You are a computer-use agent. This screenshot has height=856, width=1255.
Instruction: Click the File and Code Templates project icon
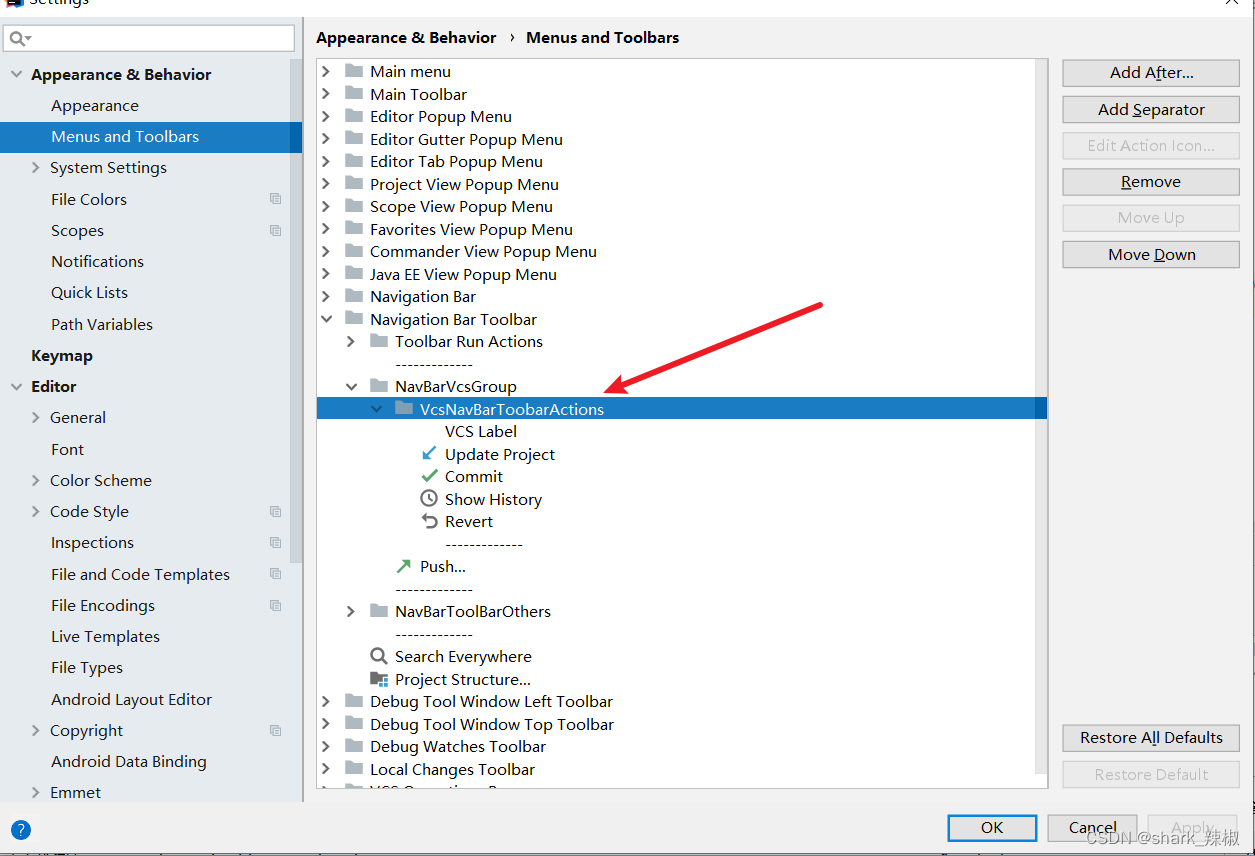(x=275, y=574)
